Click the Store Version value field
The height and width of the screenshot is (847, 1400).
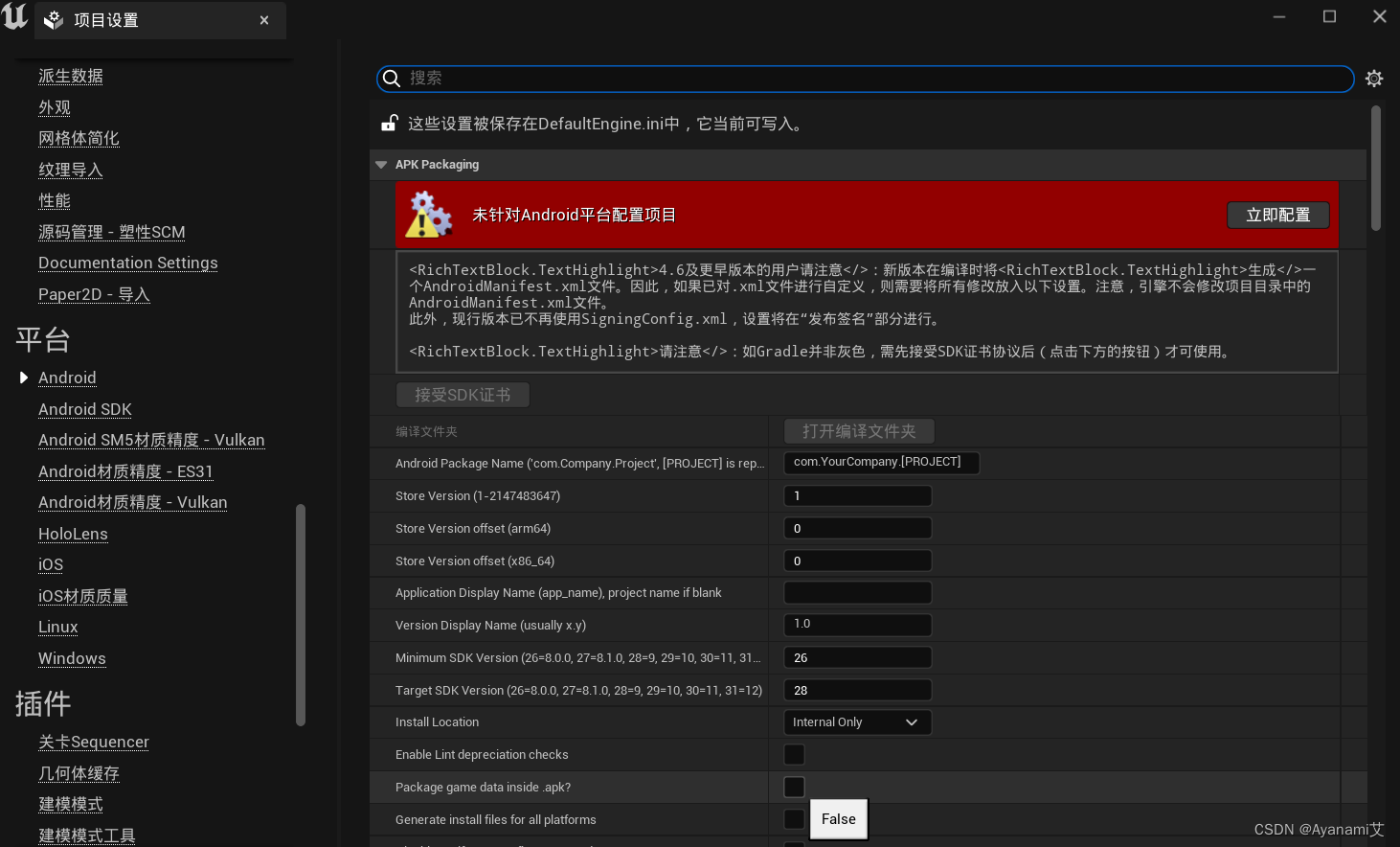coord(857,495)
